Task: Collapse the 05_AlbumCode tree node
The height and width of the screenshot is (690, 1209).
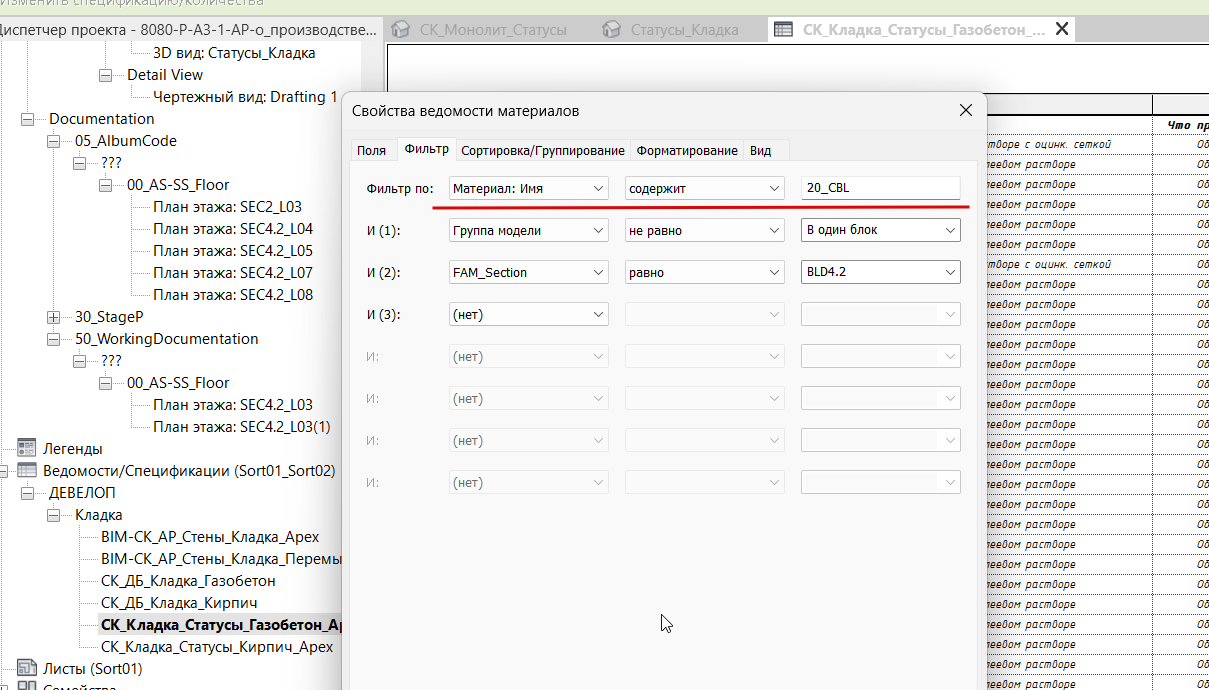Action: pos(54,141)
